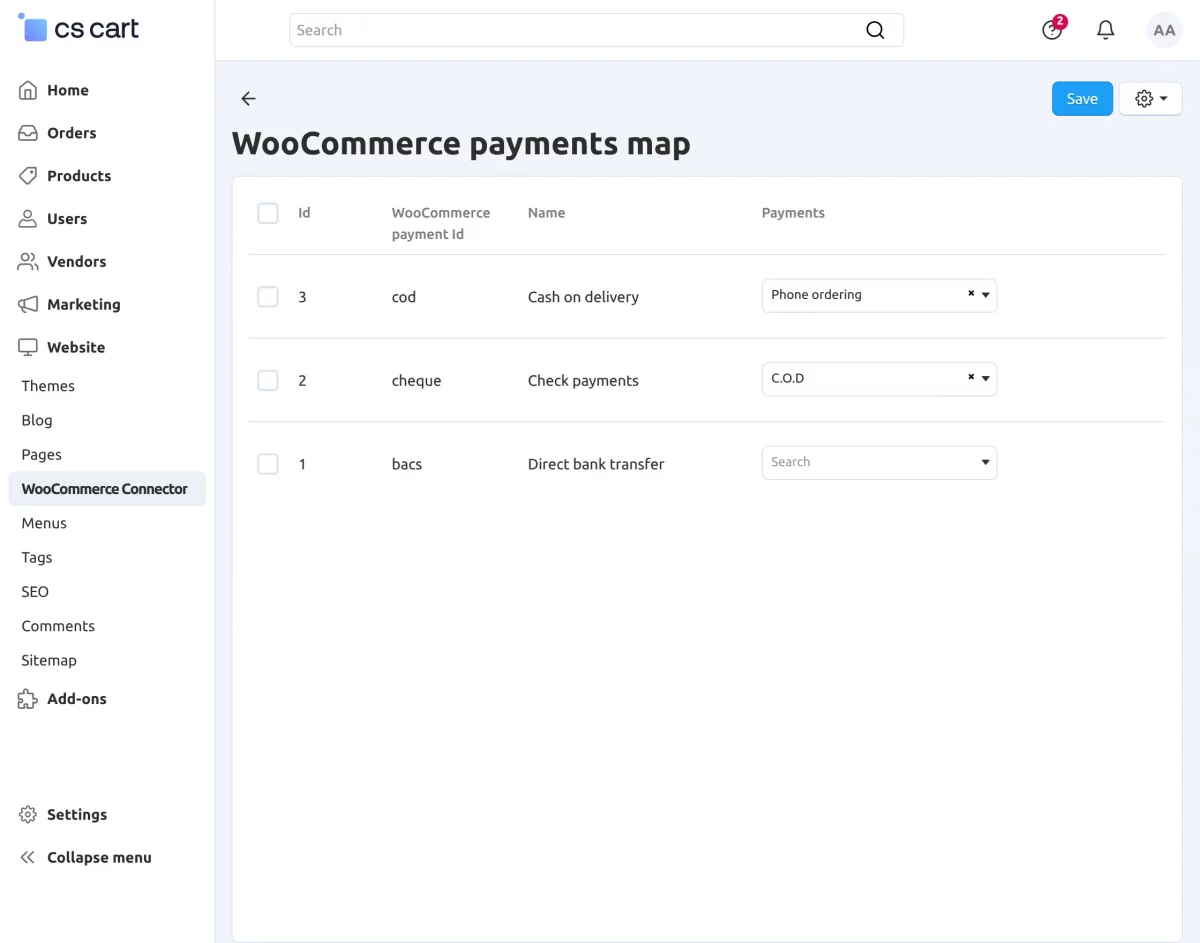Click the cod payment id cell

click(404, 297)
